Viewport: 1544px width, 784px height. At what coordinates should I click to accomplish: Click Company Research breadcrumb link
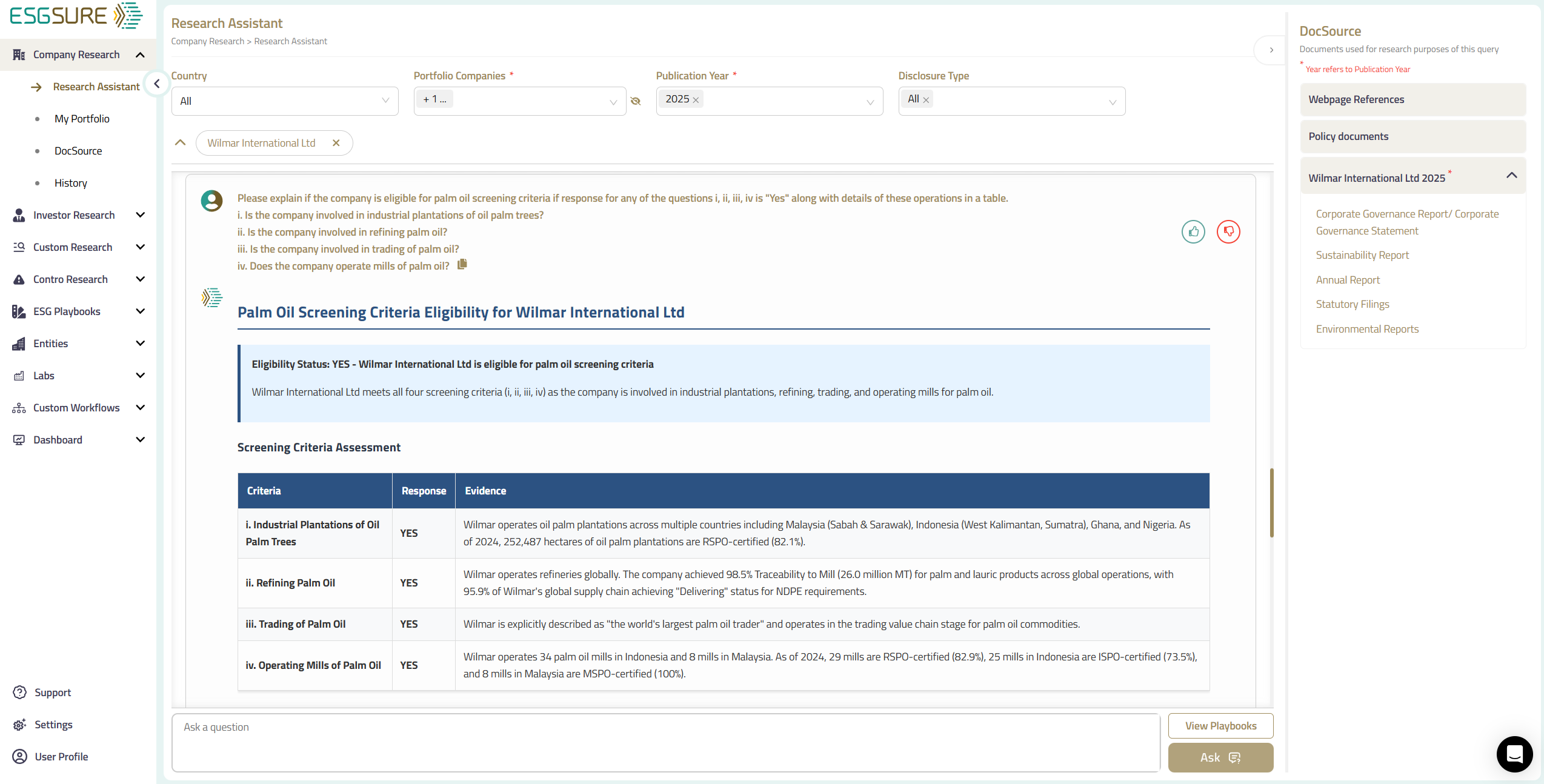coord(207,41)
